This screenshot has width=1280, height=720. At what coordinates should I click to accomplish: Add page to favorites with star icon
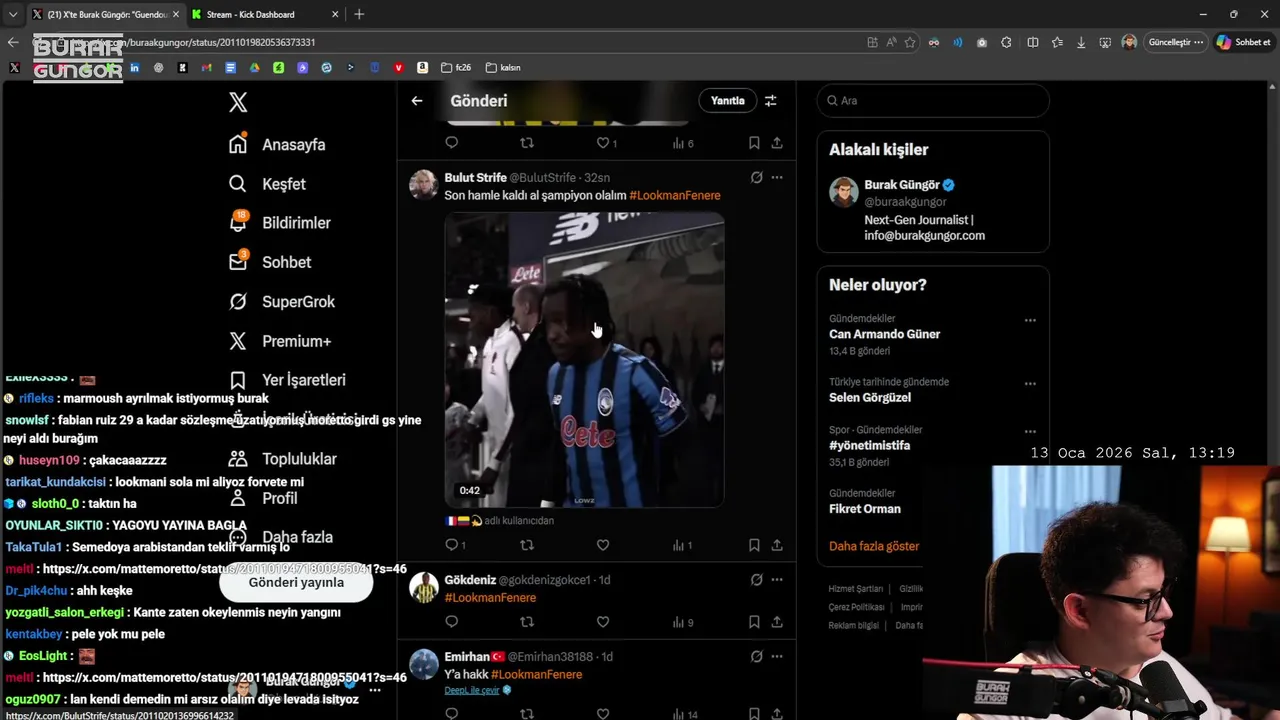click(910, 42)
